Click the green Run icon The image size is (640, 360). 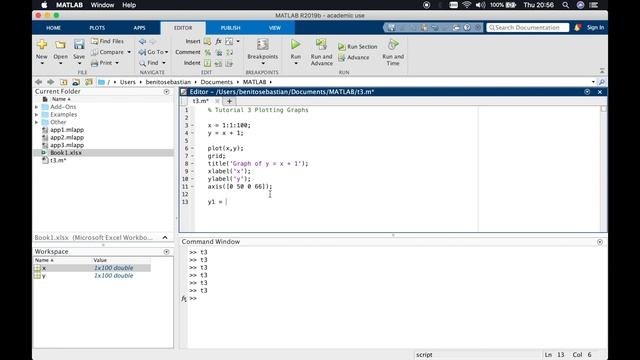pyautogui.click(x=296, y=44)
